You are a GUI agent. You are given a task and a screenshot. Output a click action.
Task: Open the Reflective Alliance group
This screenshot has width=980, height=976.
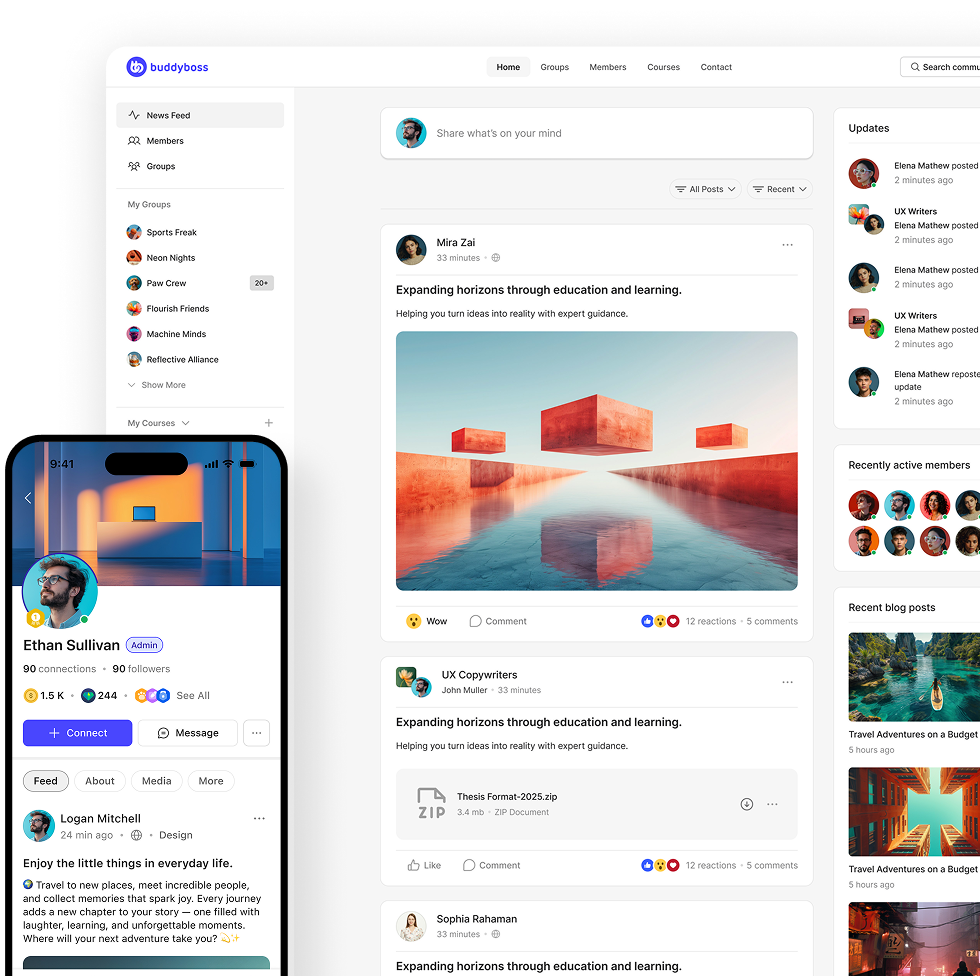(173, 359)
